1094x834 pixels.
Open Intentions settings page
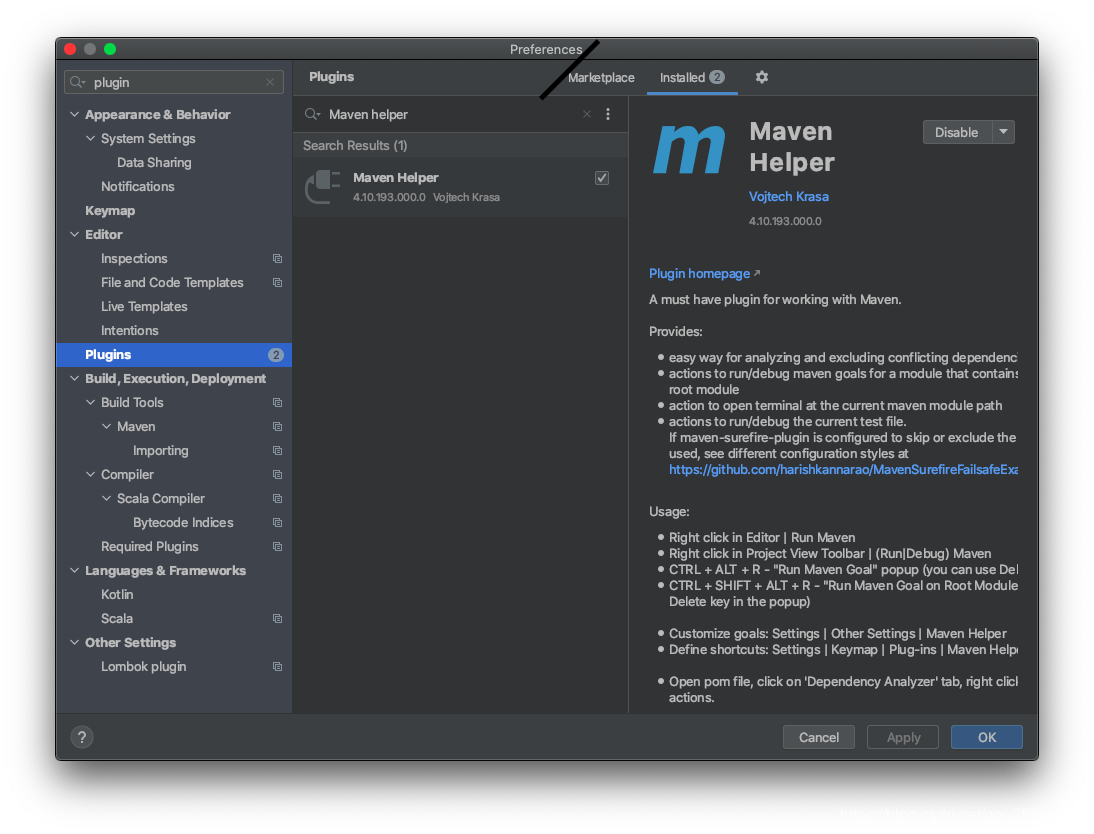[x=129, y=331]
